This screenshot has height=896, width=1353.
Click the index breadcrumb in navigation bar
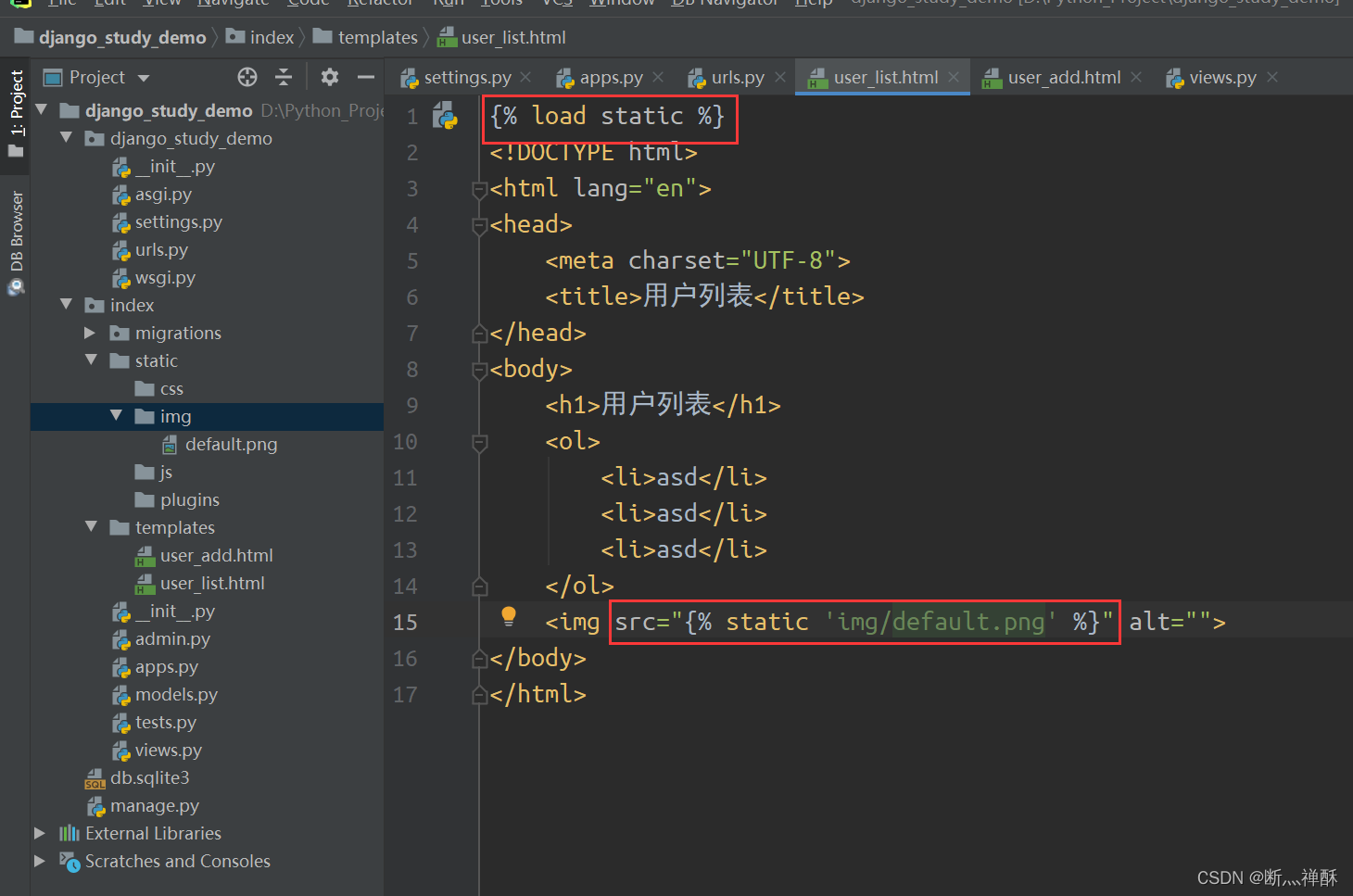pyautogui.click(x=260, y=37)
